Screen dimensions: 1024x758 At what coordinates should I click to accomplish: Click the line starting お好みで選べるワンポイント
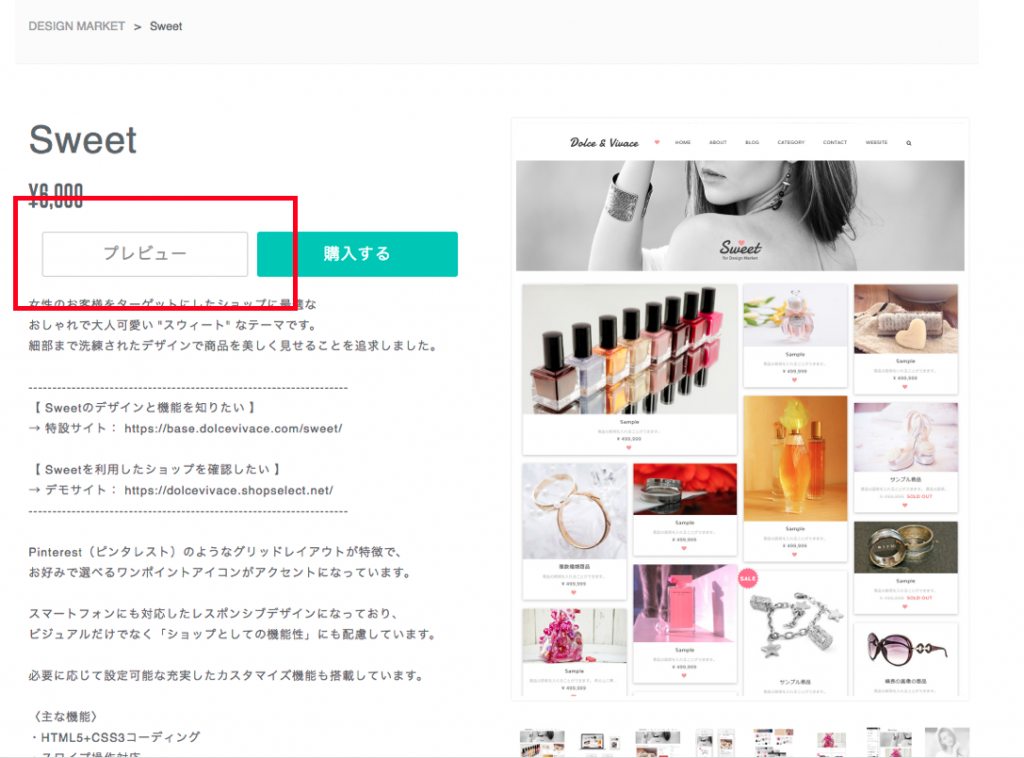220,573
